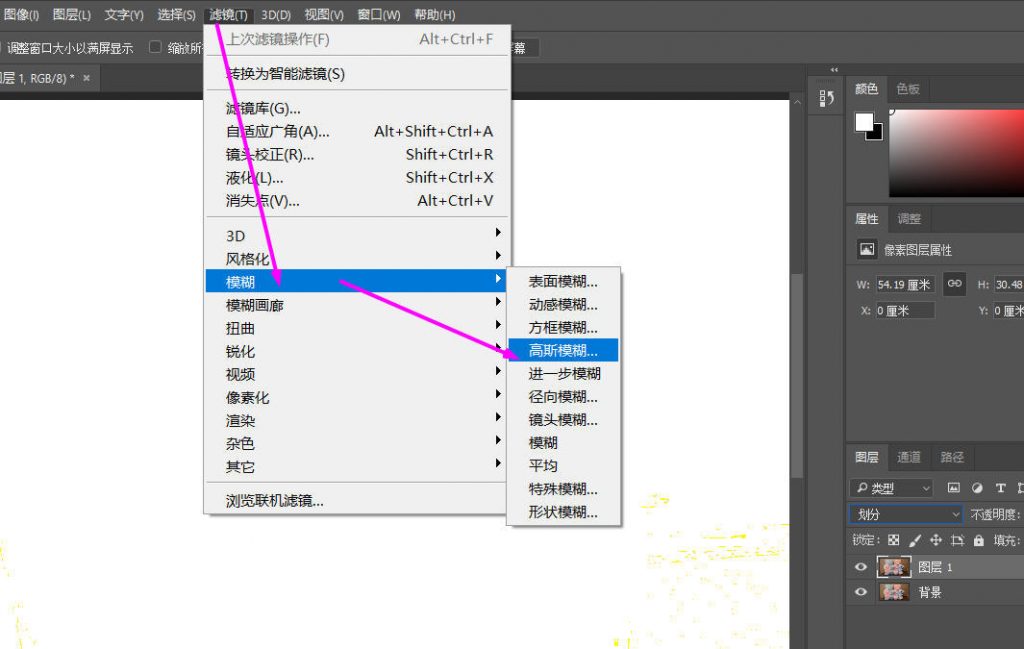Switch to the 通道 tab

point(908,457)
